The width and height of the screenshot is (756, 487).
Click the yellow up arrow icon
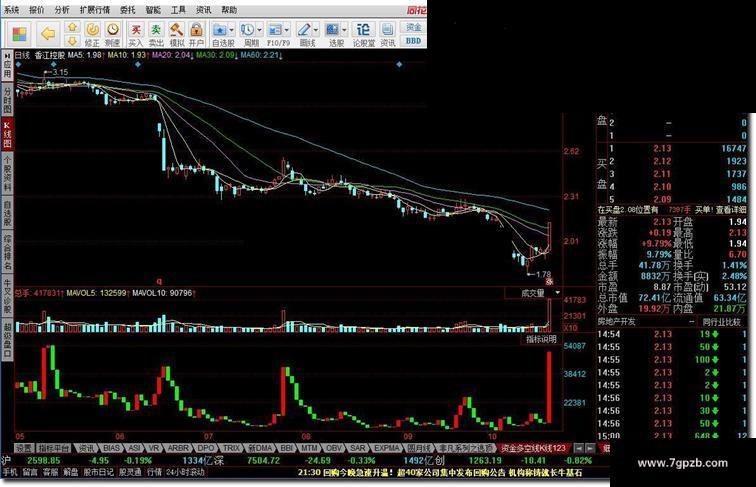click(x=72, y=27)
